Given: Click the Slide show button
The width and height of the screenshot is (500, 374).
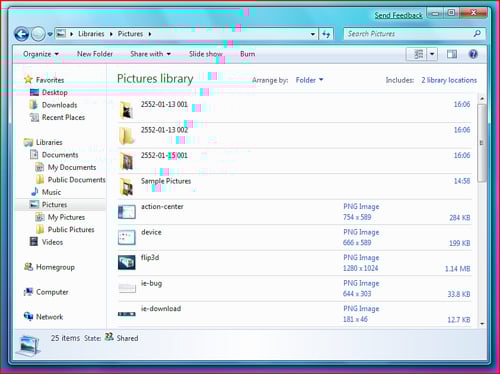Looking at the screenshot, I should 205,54.
